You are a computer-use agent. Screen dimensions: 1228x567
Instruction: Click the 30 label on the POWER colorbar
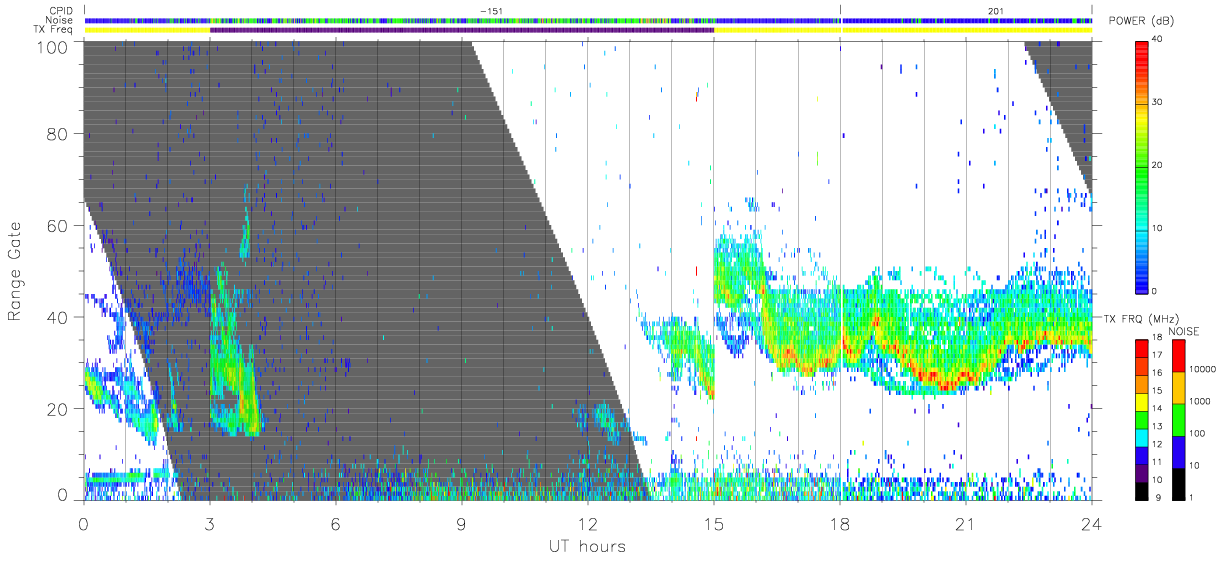pyautogui.click(x=1157, y=102)
